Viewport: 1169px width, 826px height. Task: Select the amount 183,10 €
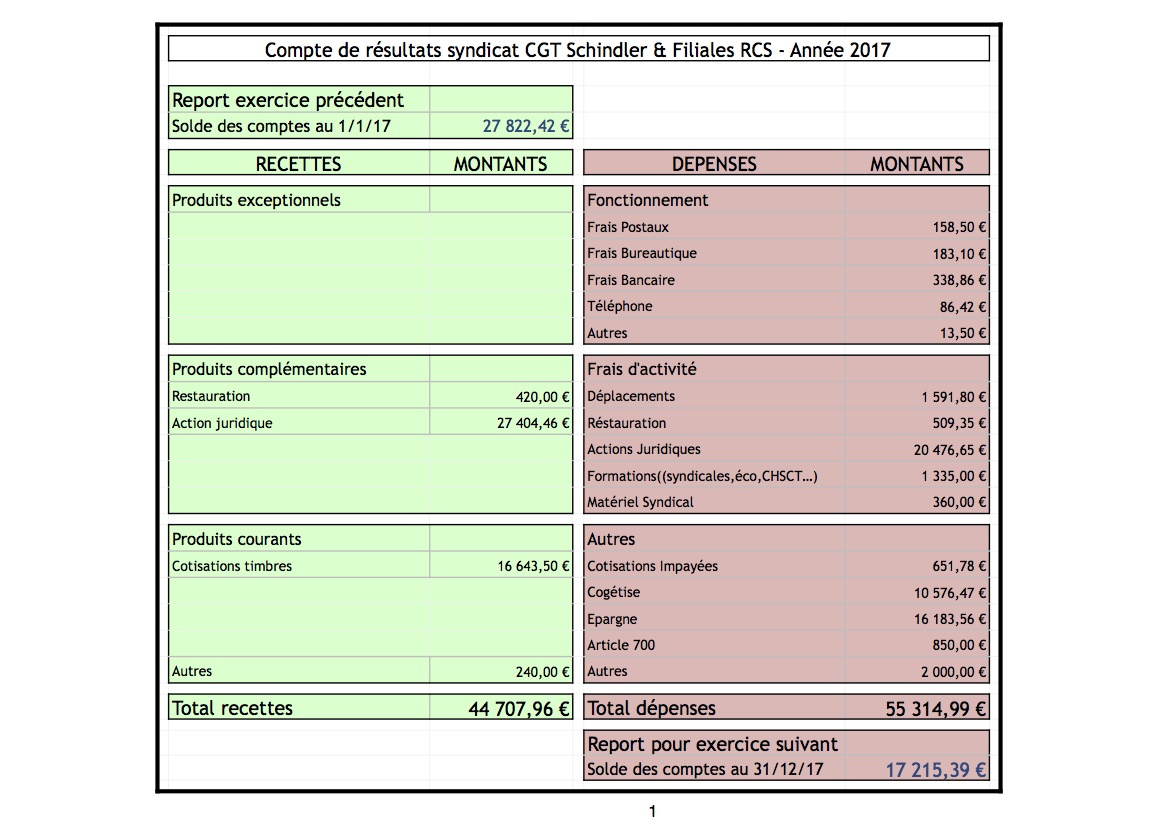pyautogui.click(x=959, y=254)
